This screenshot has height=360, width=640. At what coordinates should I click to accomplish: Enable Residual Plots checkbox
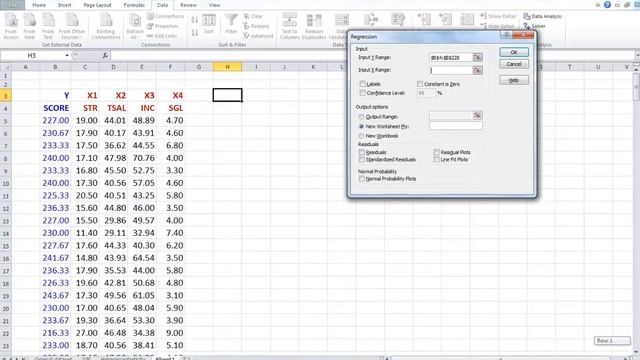(436, 152)
